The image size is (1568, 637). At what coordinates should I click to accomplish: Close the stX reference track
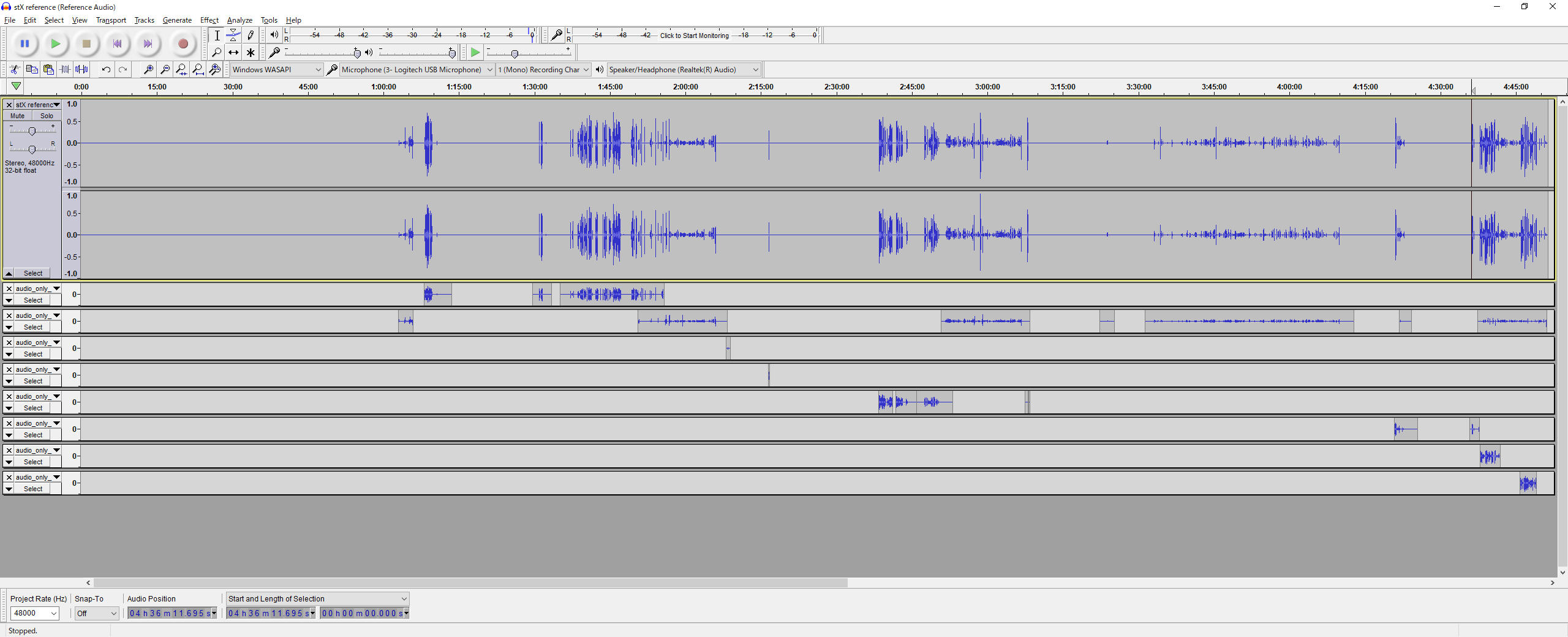click(9, 105)
